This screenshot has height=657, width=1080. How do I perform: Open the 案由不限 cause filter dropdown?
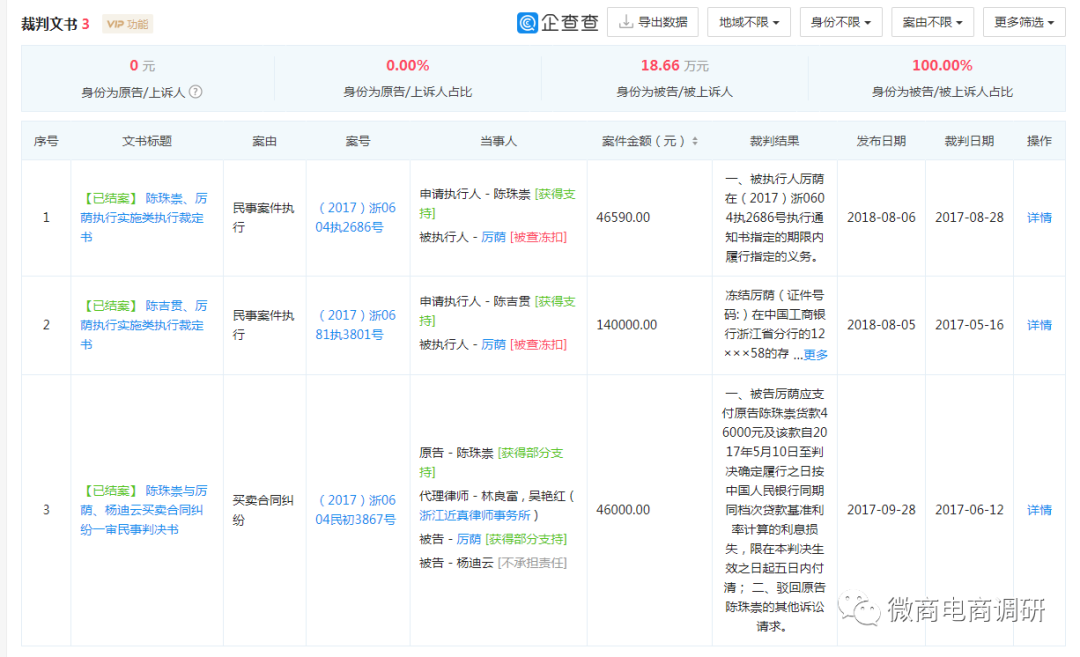pyautogui.click(x=932, y=21)
